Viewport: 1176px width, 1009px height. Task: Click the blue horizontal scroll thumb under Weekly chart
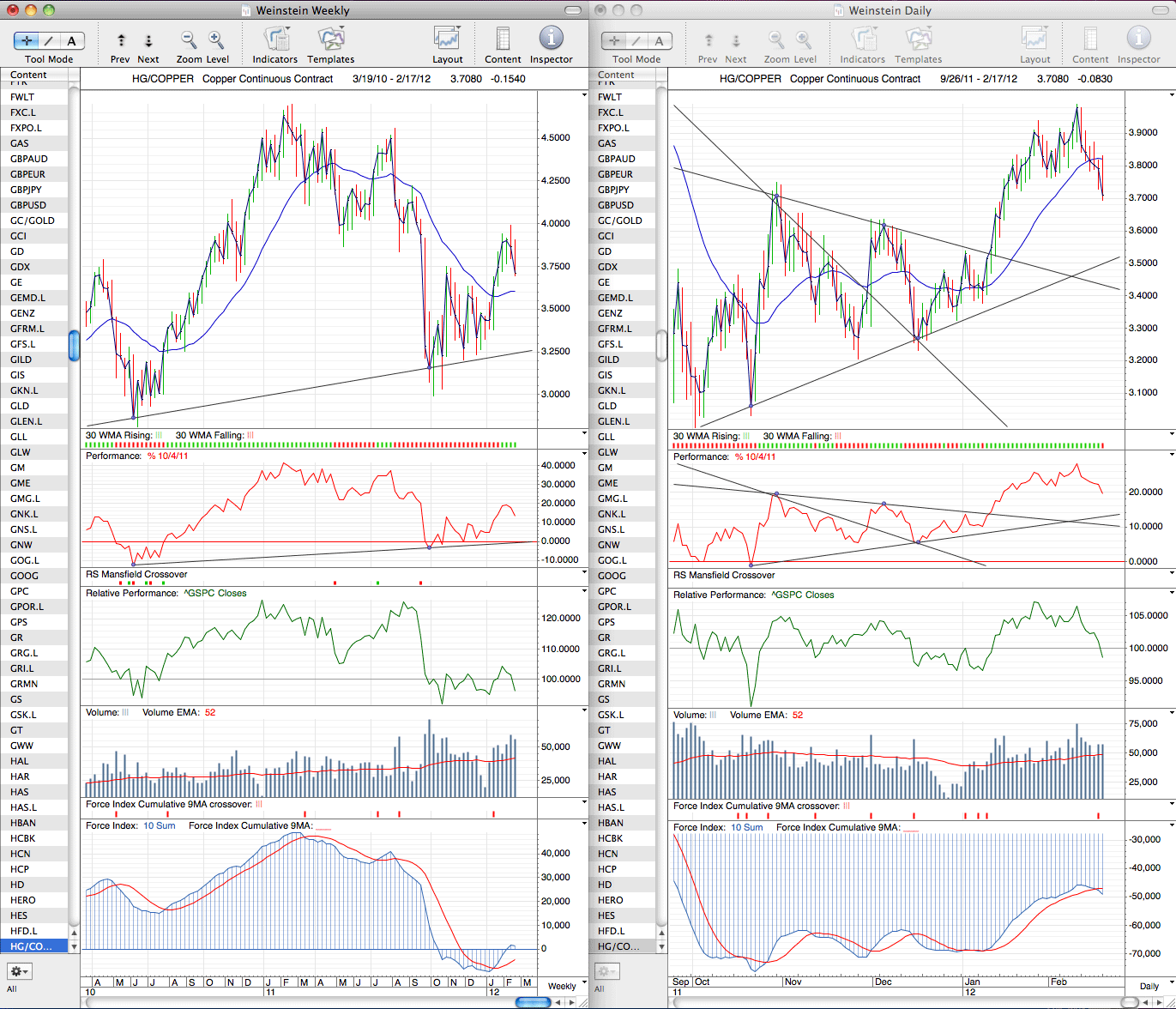point(533,1002)
